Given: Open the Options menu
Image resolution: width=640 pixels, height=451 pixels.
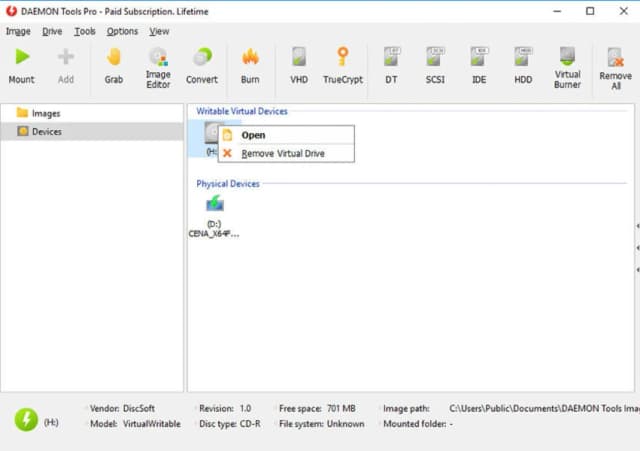Looking at the screenshot, I should tap(122, 31).
